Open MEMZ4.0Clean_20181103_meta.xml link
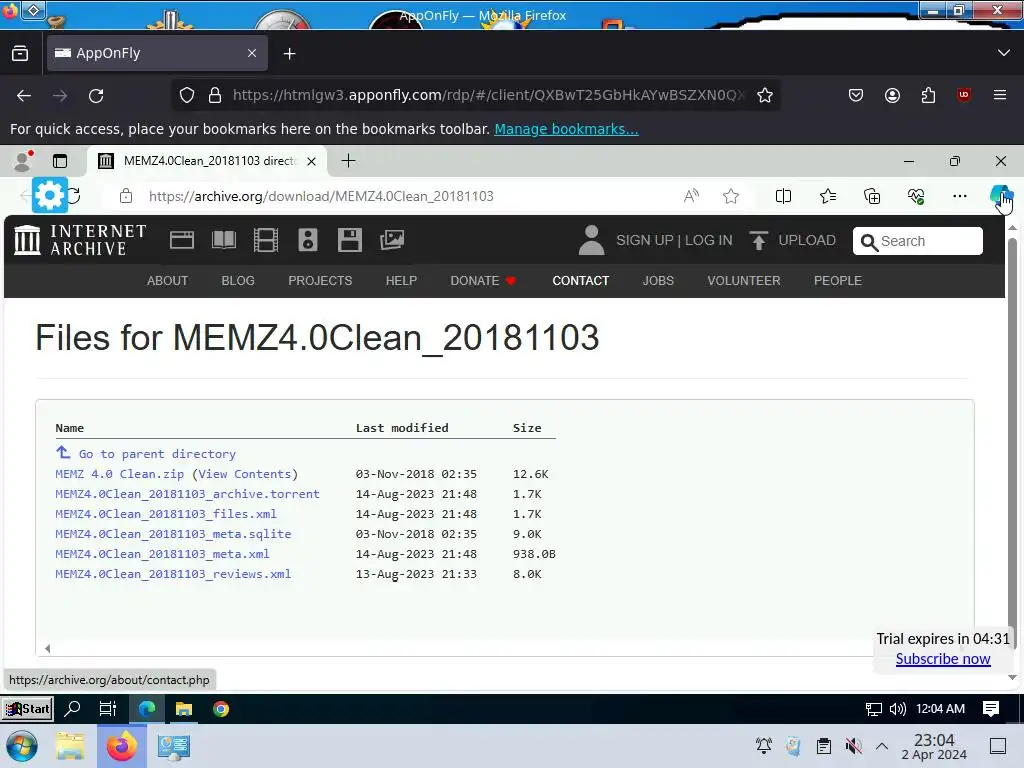 [x=163, y=554]
